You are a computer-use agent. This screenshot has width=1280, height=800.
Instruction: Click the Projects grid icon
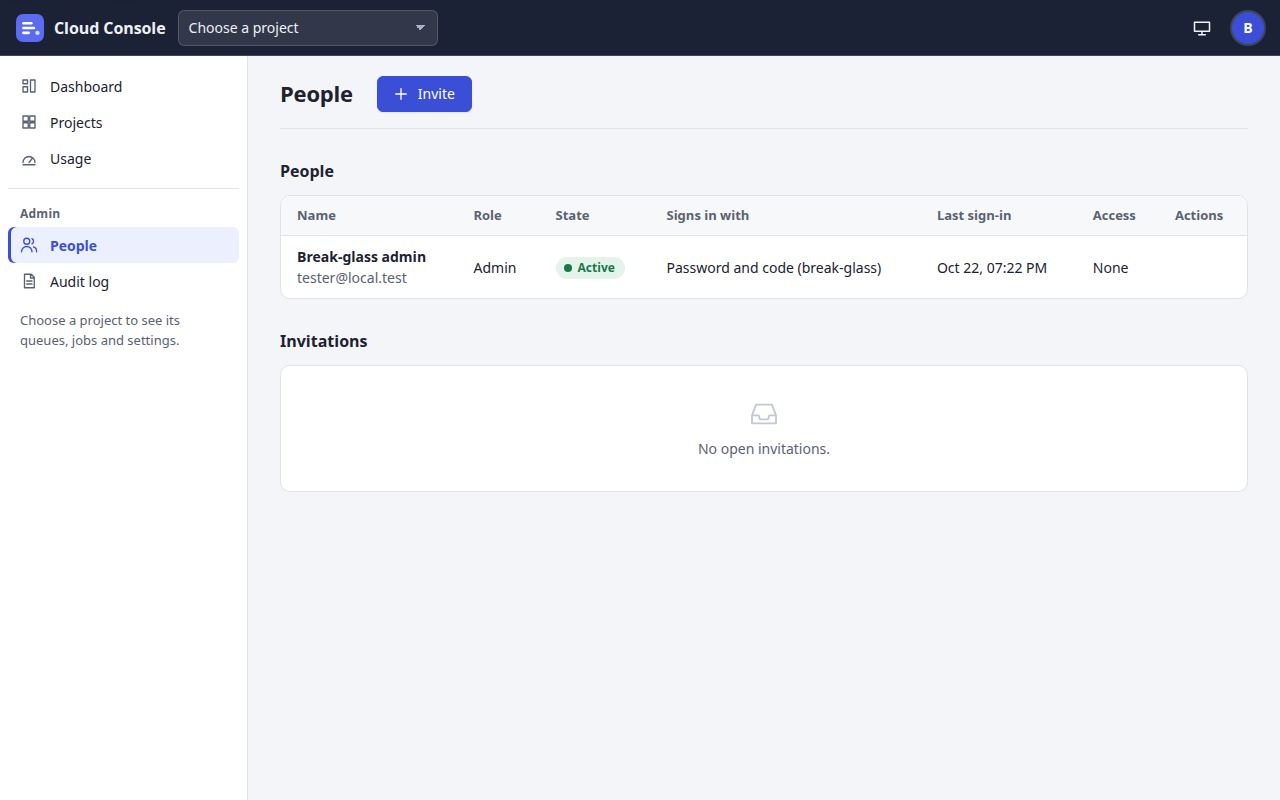coord(29,123)
